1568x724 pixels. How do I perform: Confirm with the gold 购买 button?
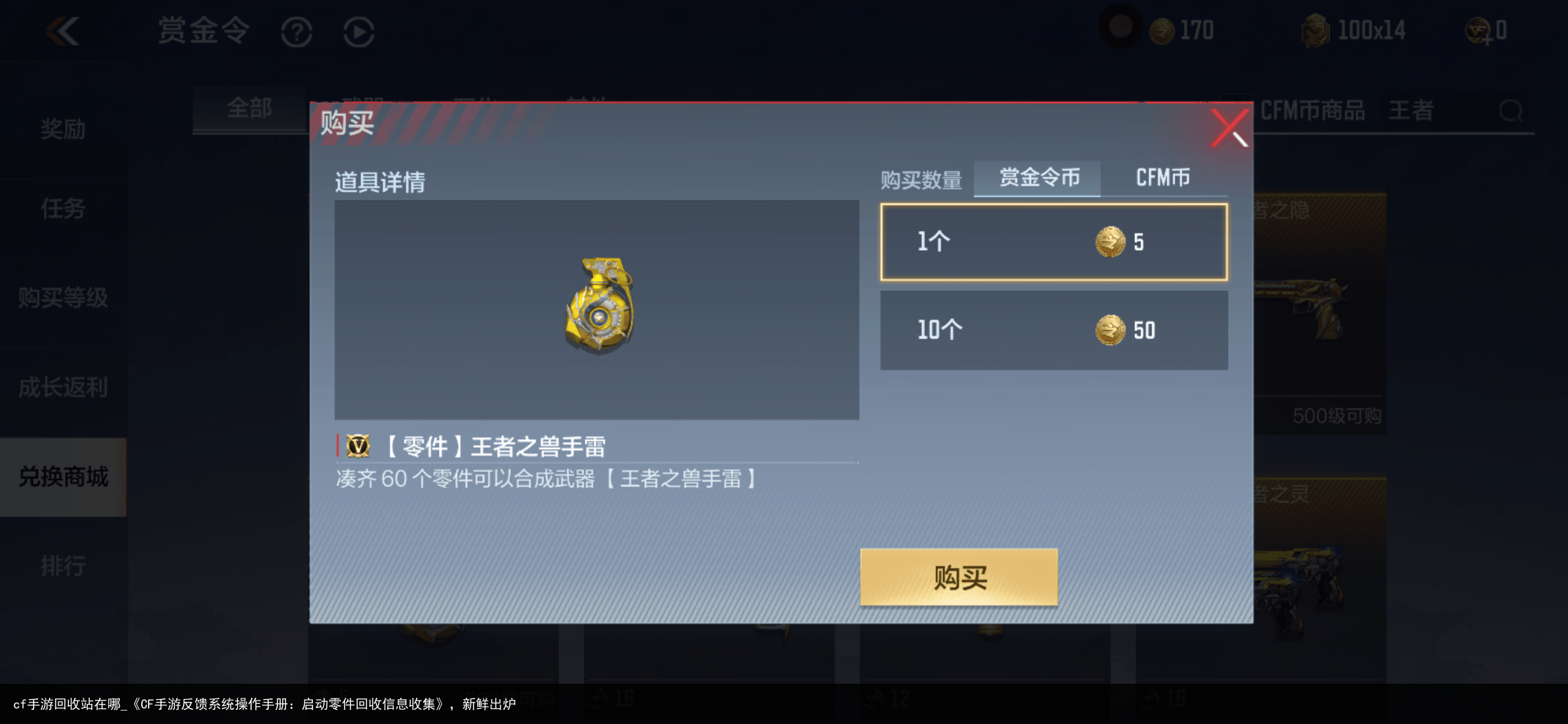959,577
